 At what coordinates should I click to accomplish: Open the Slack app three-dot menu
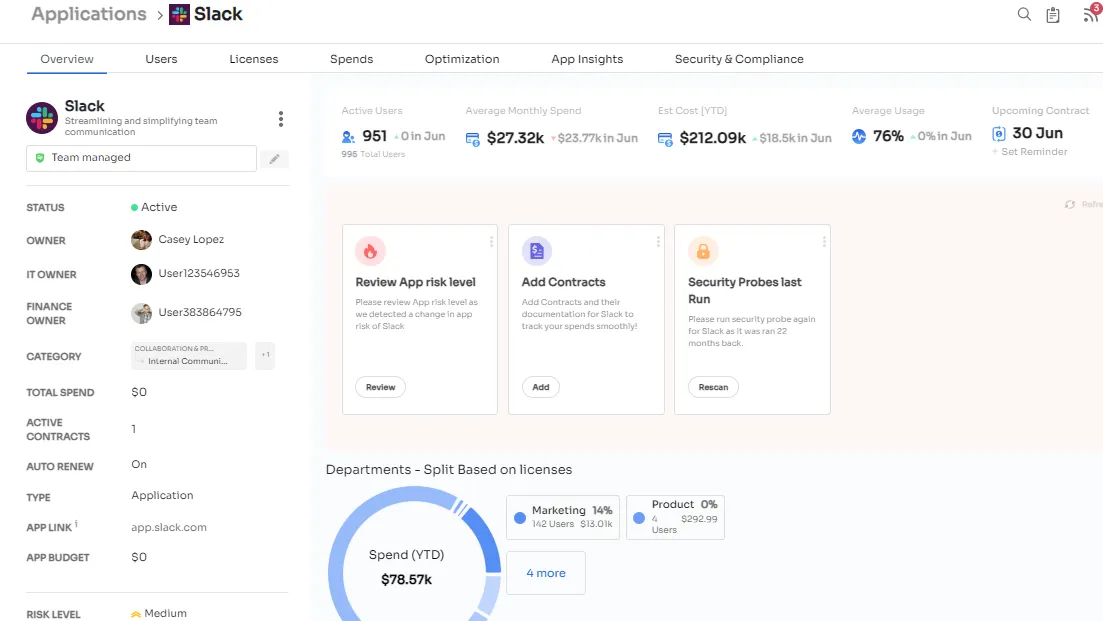tap(281, 119)
